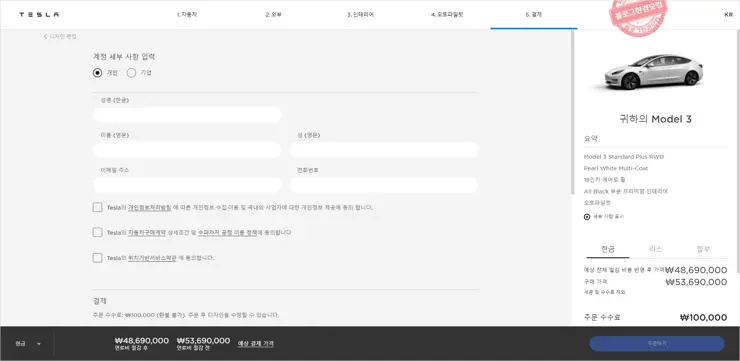Open the 4. 오토파일럿 step tab

click(447, 15)
